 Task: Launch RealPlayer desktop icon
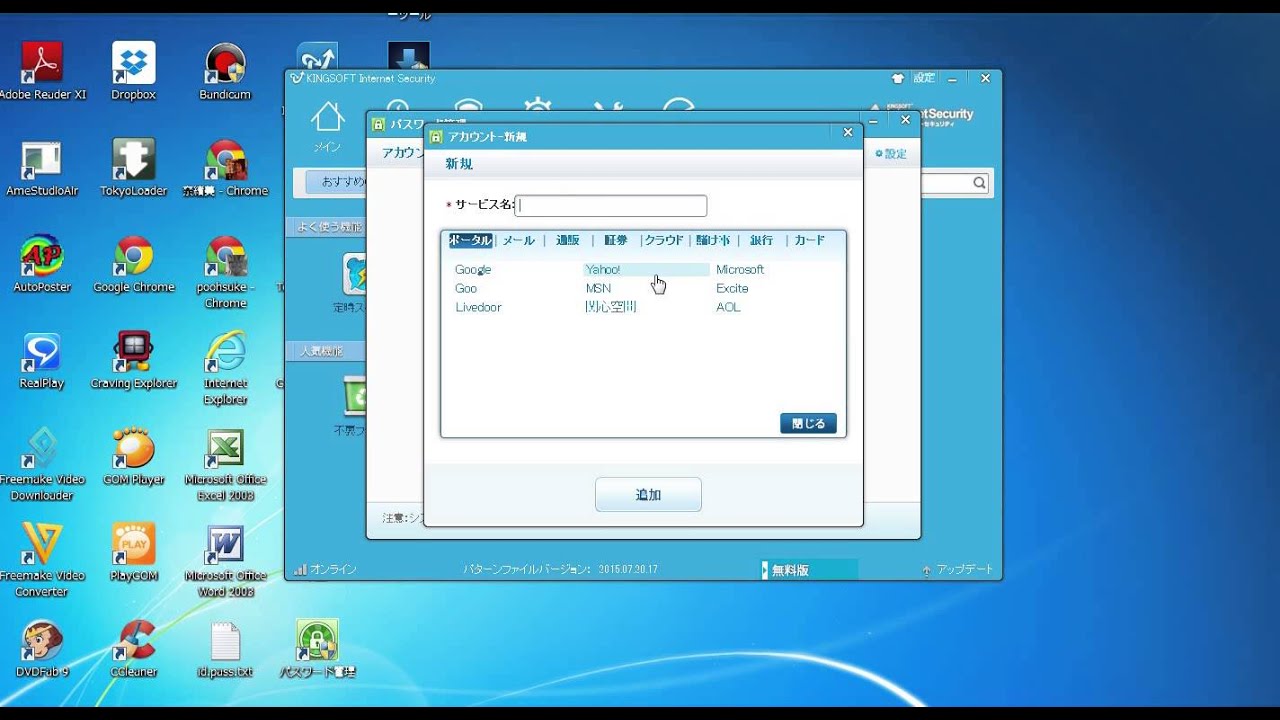coord(42,358)
